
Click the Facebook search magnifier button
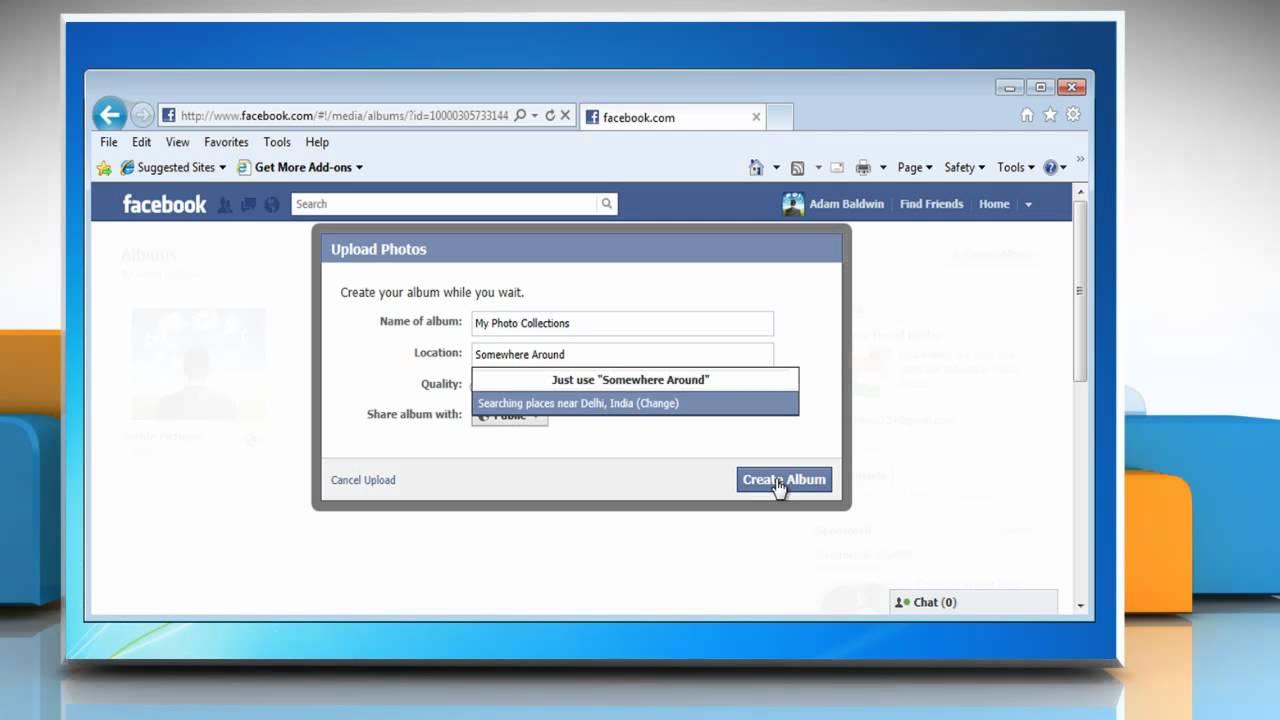[x=606, y=204]
